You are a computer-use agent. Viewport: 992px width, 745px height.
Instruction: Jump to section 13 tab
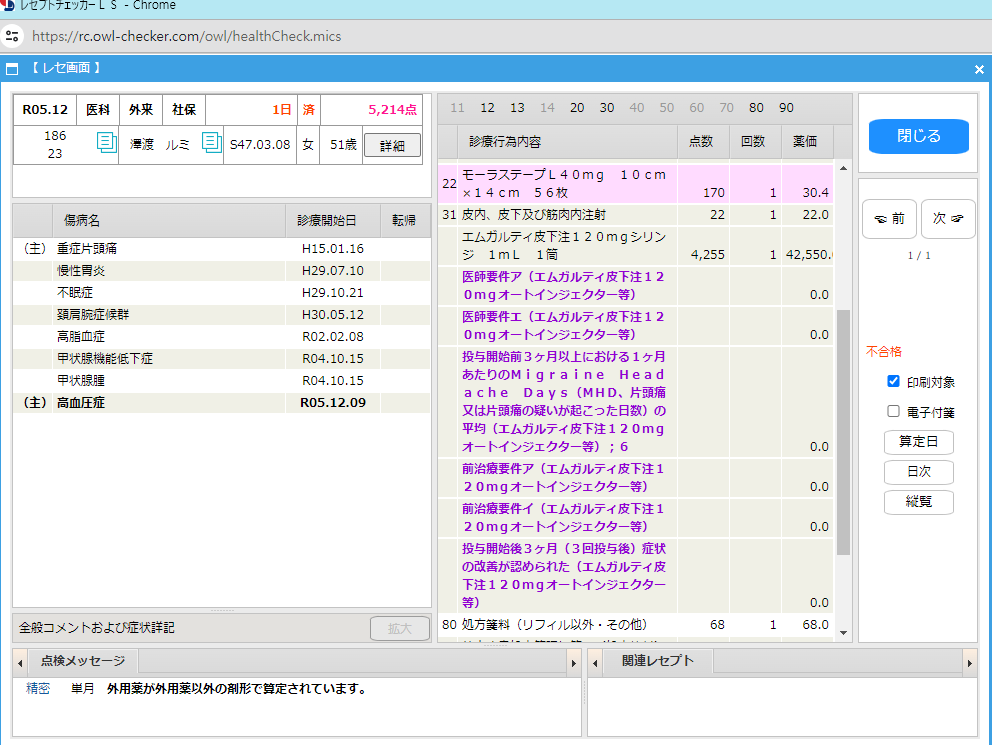(518, 108)
